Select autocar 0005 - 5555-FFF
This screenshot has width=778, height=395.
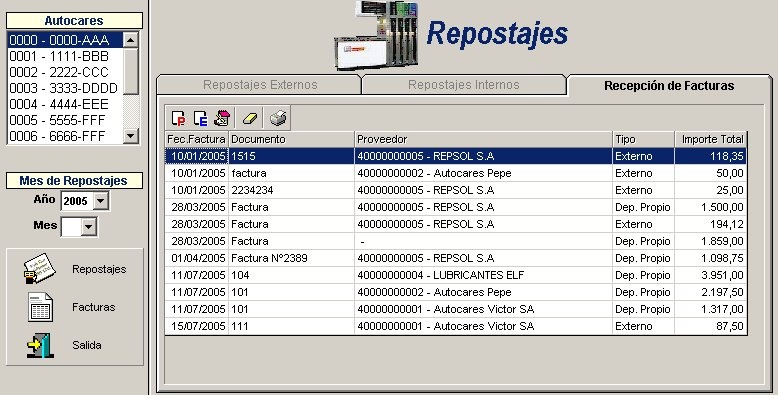[65, 120]
